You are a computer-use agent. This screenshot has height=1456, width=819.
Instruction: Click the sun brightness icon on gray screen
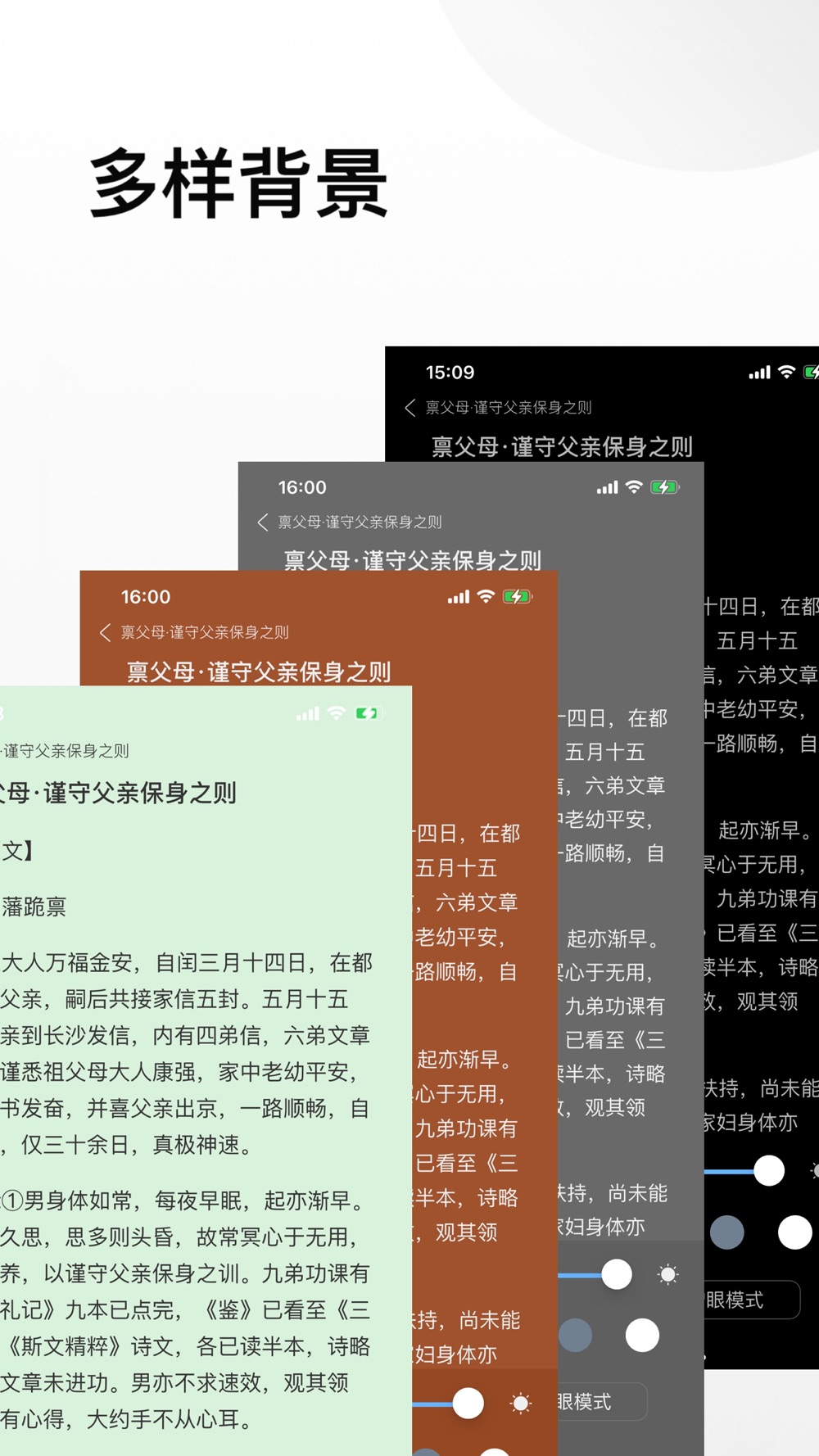pos(668,1274)
